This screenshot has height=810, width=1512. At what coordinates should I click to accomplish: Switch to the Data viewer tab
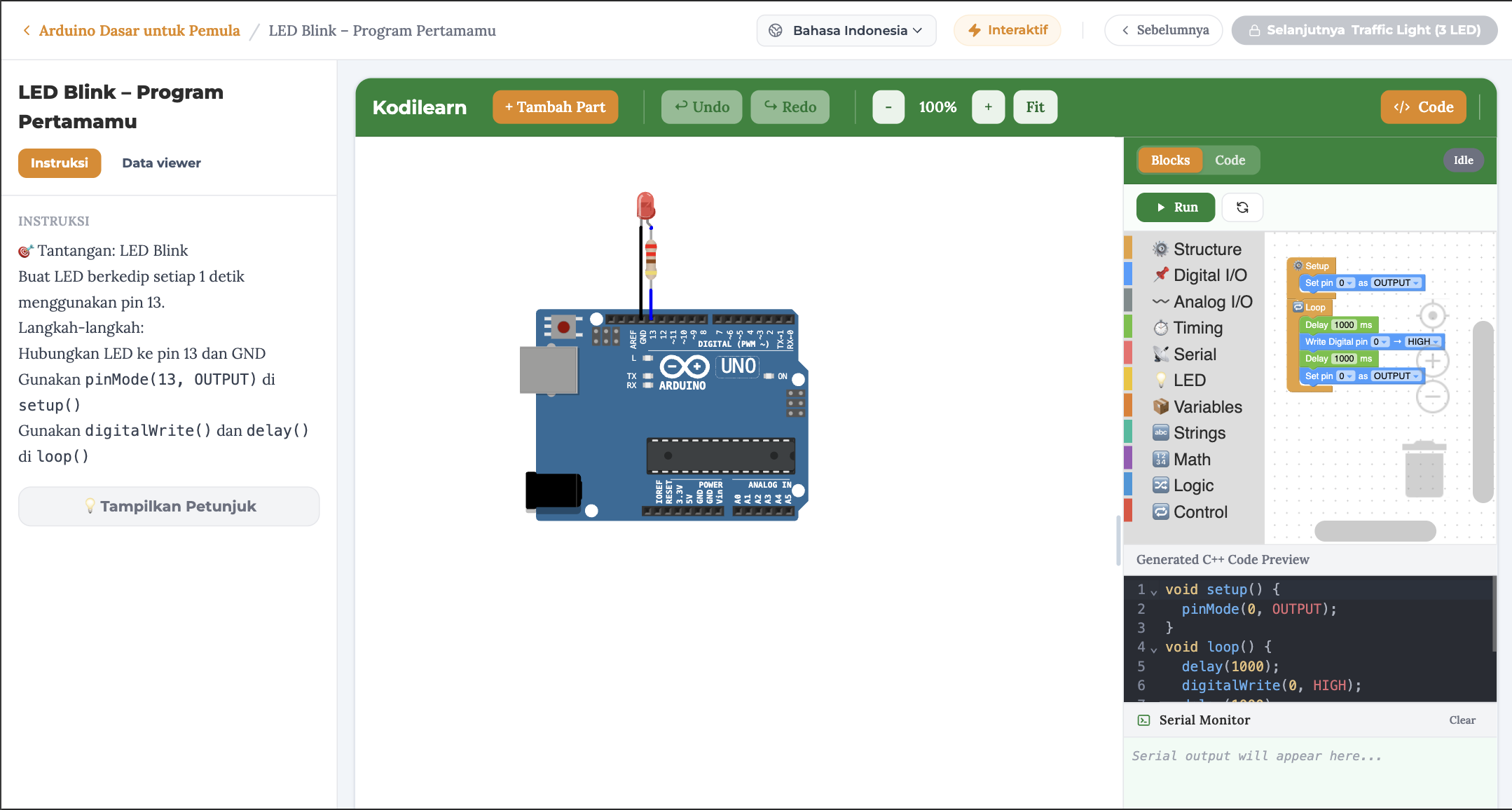click(x=161, y=163)
